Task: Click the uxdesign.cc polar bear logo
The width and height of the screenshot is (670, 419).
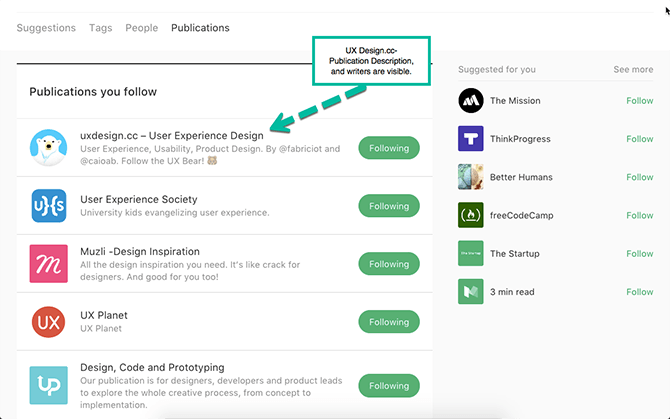Action: pyautogui.click(x=48, y=148)
